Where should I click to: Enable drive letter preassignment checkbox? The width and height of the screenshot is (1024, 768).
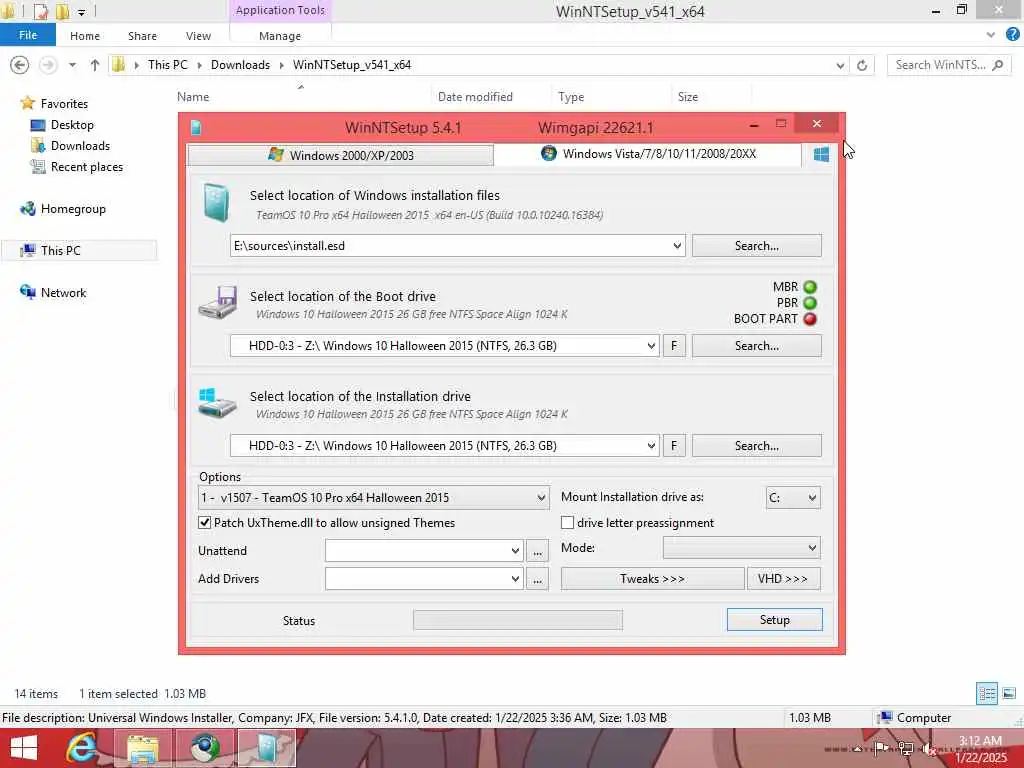pos(568,522)
